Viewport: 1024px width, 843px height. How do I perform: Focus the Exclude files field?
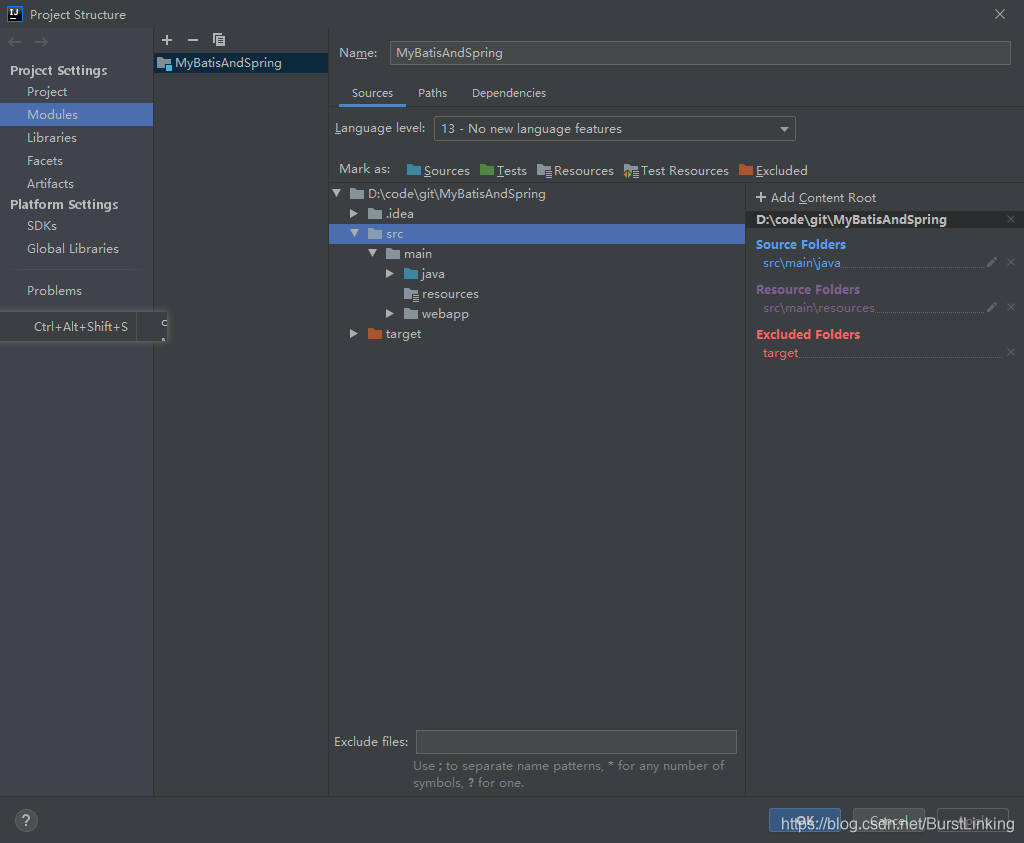tap(576, 742)
